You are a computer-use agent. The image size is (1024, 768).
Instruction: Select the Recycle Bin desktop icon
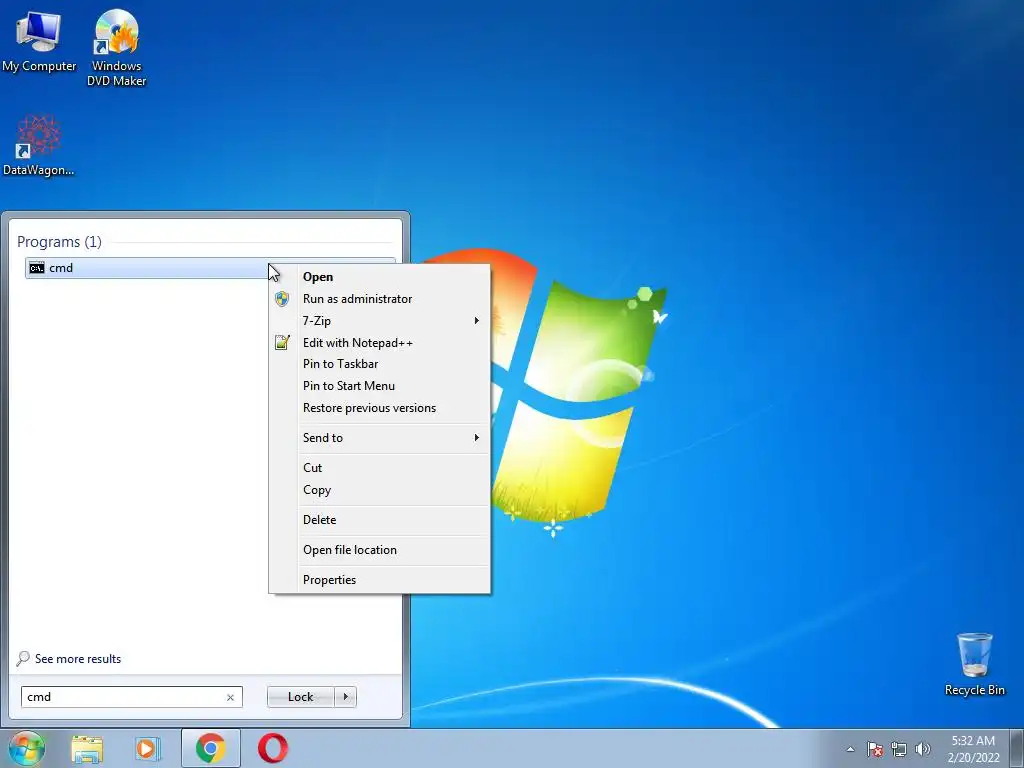click(974, 664)
